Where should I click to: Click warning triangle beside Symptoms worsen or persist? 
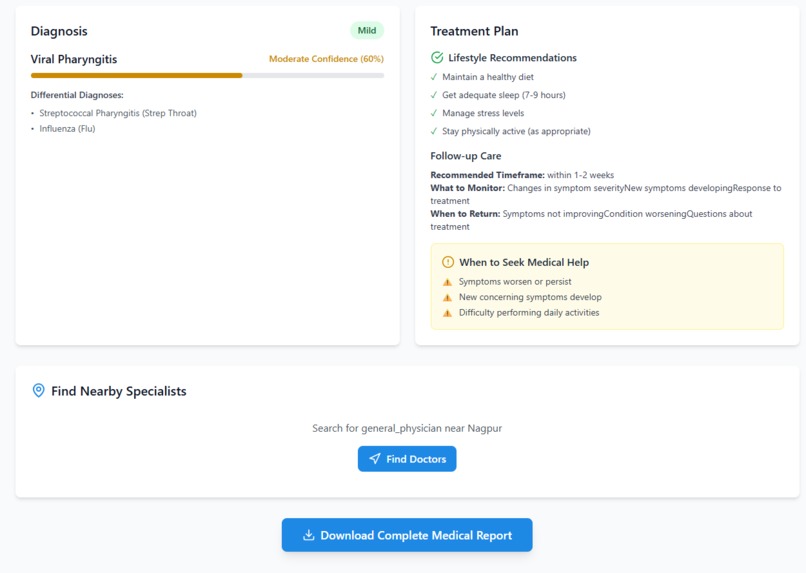point(447,282)
